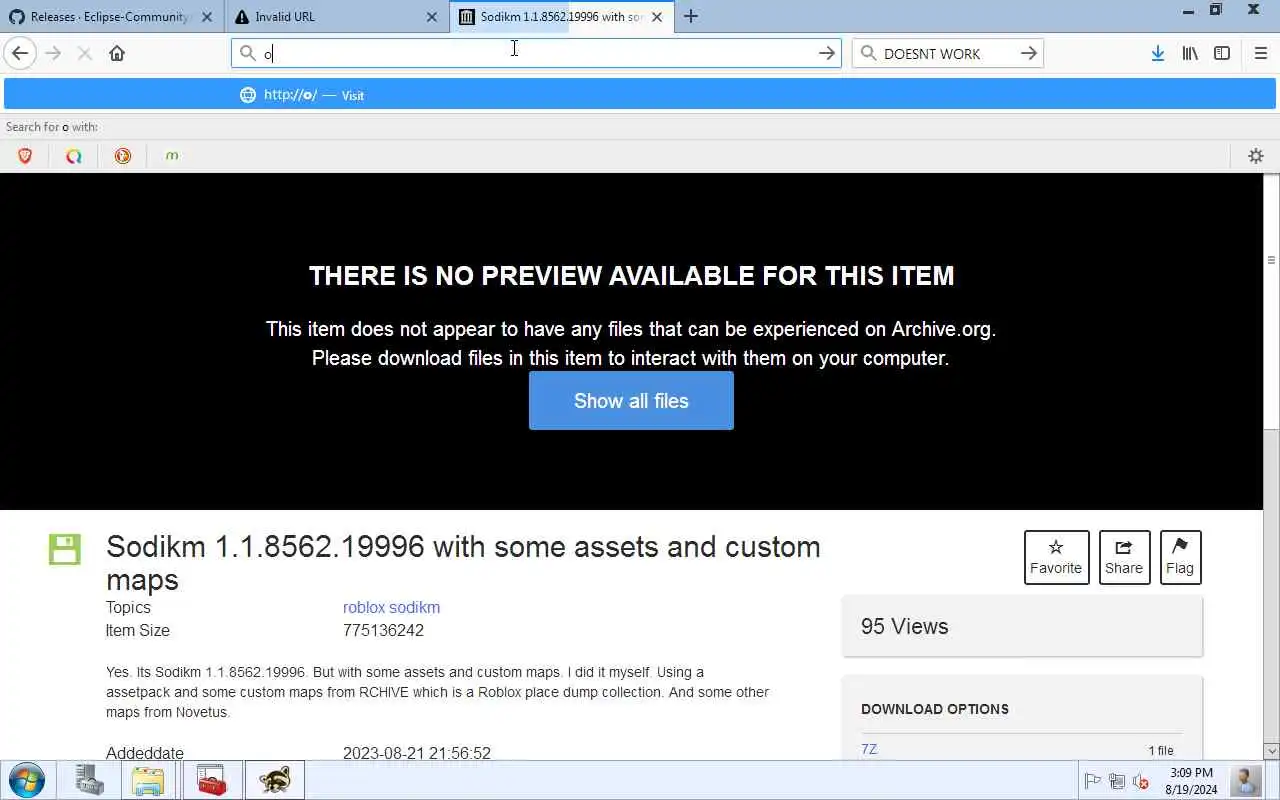Focus the address bar input field
Screen dimensions: 1280x800
click(538, 53)
